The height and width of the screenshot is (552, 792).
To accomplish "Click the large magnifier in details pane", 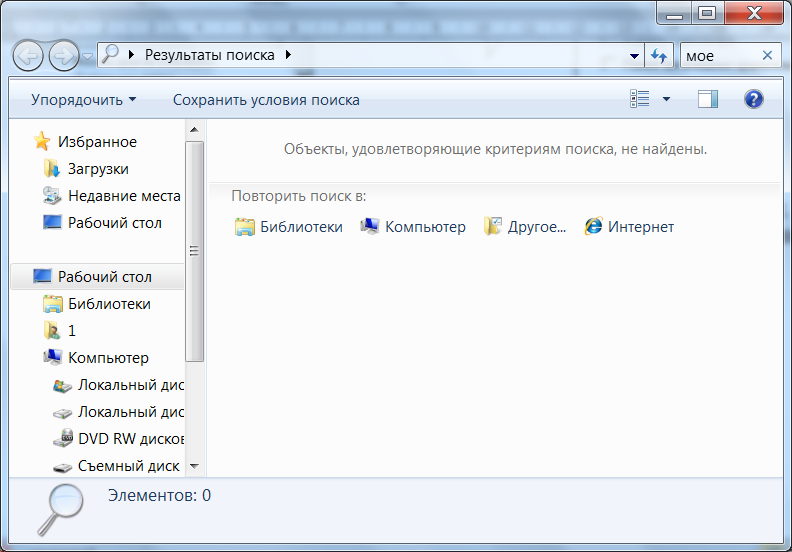I will [60, 510].
